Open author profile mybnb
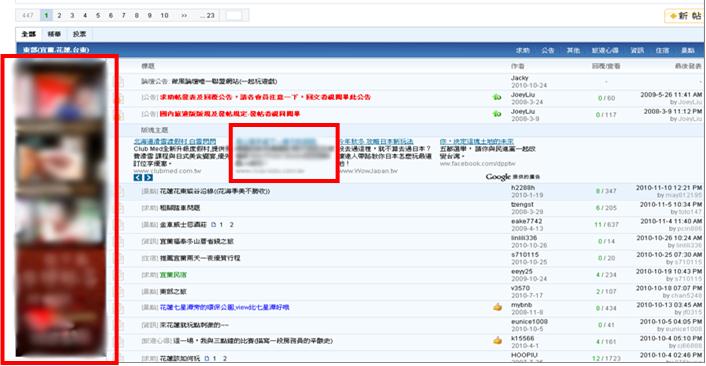706x366 pixels. click(521, 305)
